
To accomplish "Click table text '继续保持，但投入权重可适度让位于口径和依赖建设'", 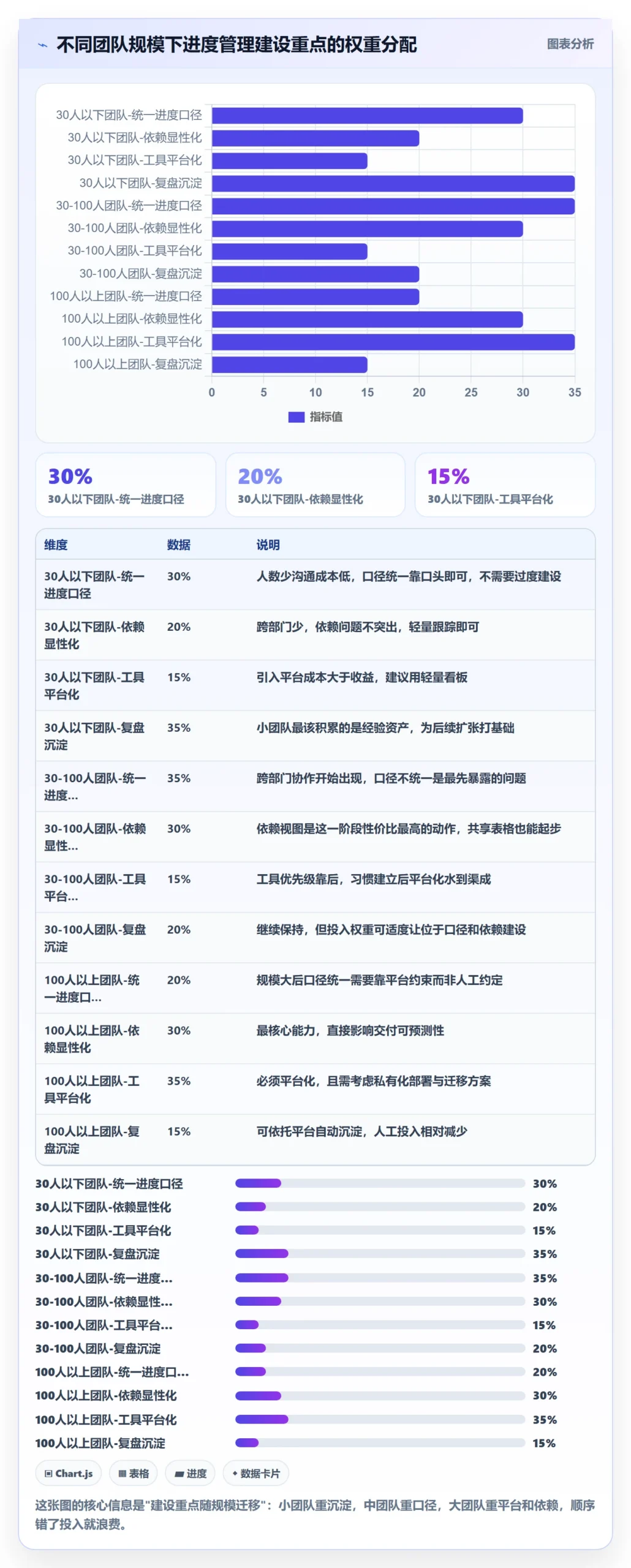I will point(391,930).
